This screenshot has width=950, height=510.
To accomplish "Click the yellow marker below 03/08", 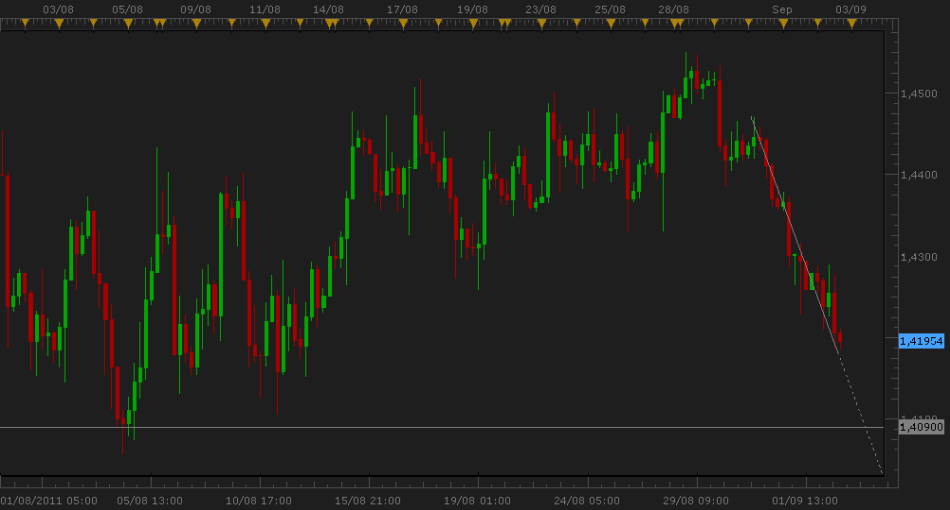I will point(58,23).
